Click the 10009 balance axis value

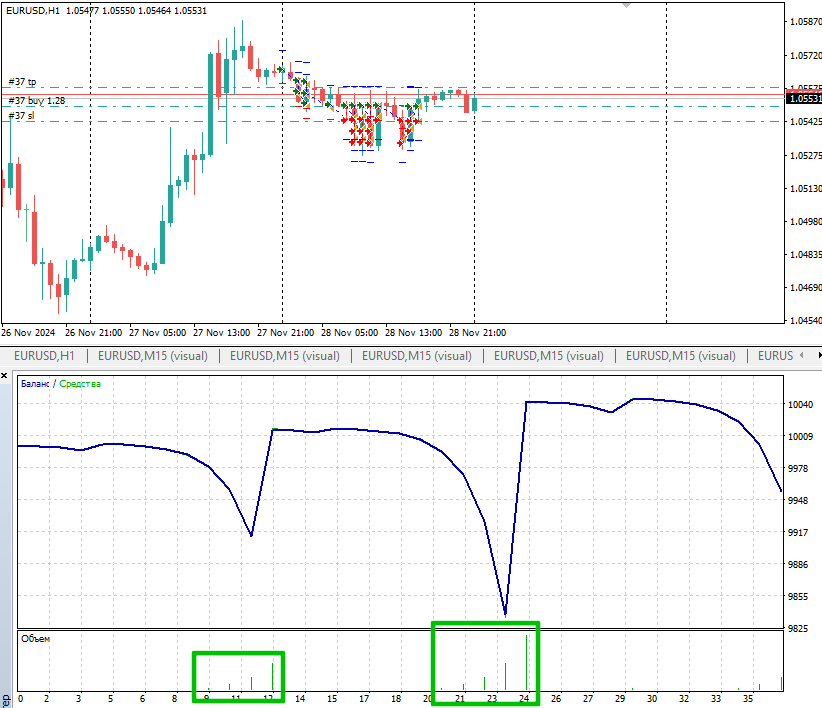pyautogui.click(x=801, y=437)
